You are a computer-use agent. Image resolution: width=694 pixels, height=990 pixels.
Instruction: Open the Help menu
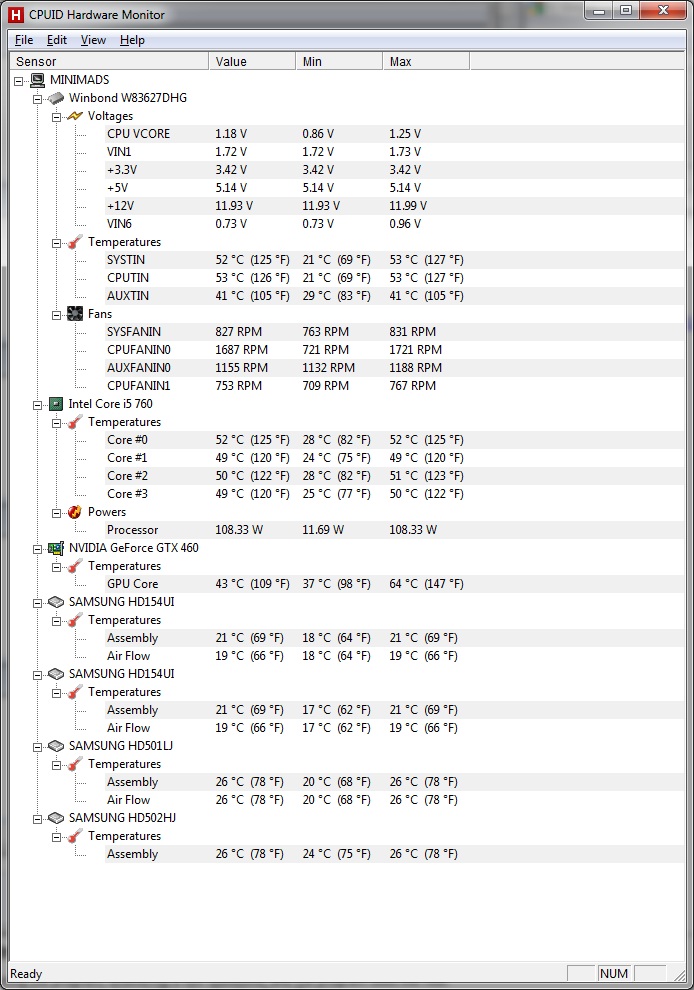click(x=132, y=40)
